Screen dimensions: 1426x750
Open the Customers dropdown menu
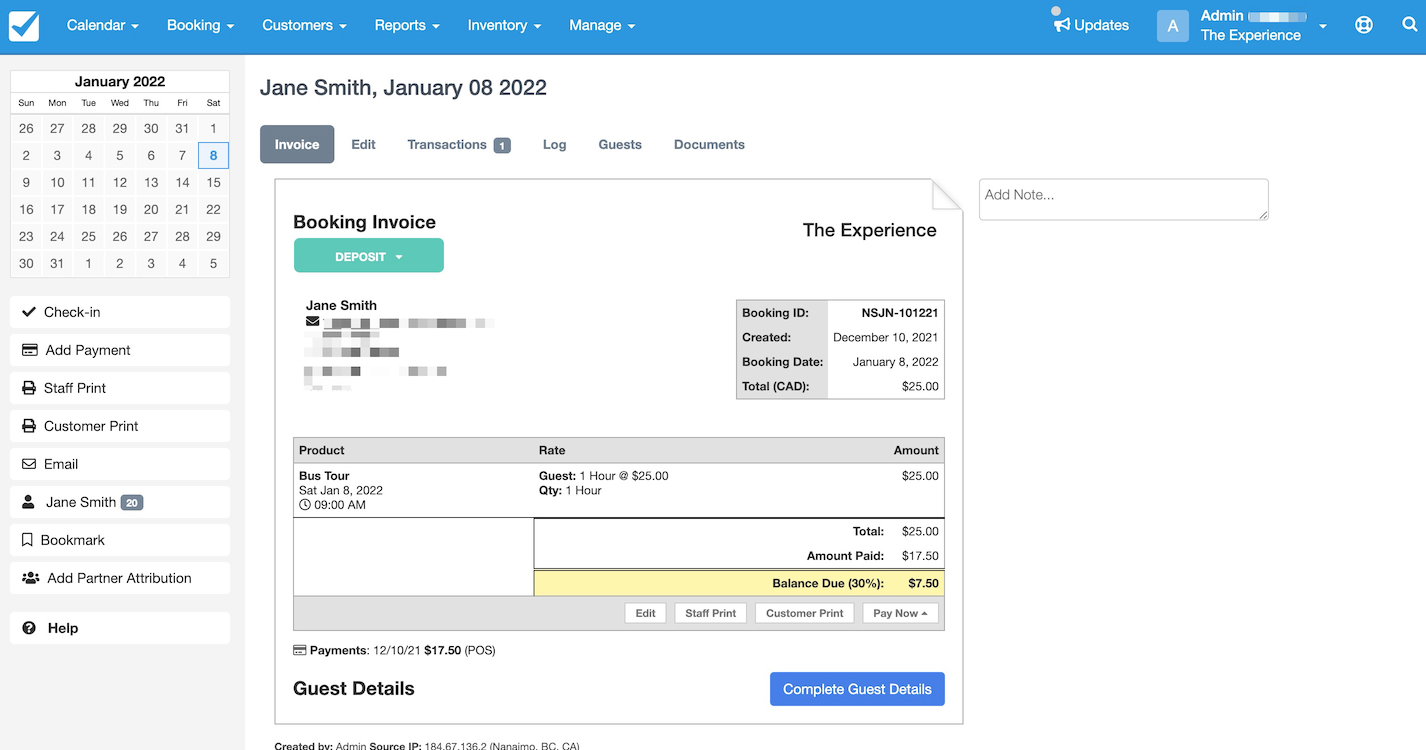click(305, 26)
